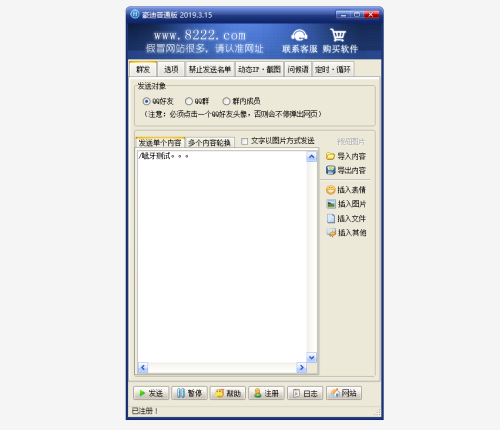Choose 插入其他 insert other item
Image resolution: width=500 pixels, height=430 pixels.
click(346, 233)
